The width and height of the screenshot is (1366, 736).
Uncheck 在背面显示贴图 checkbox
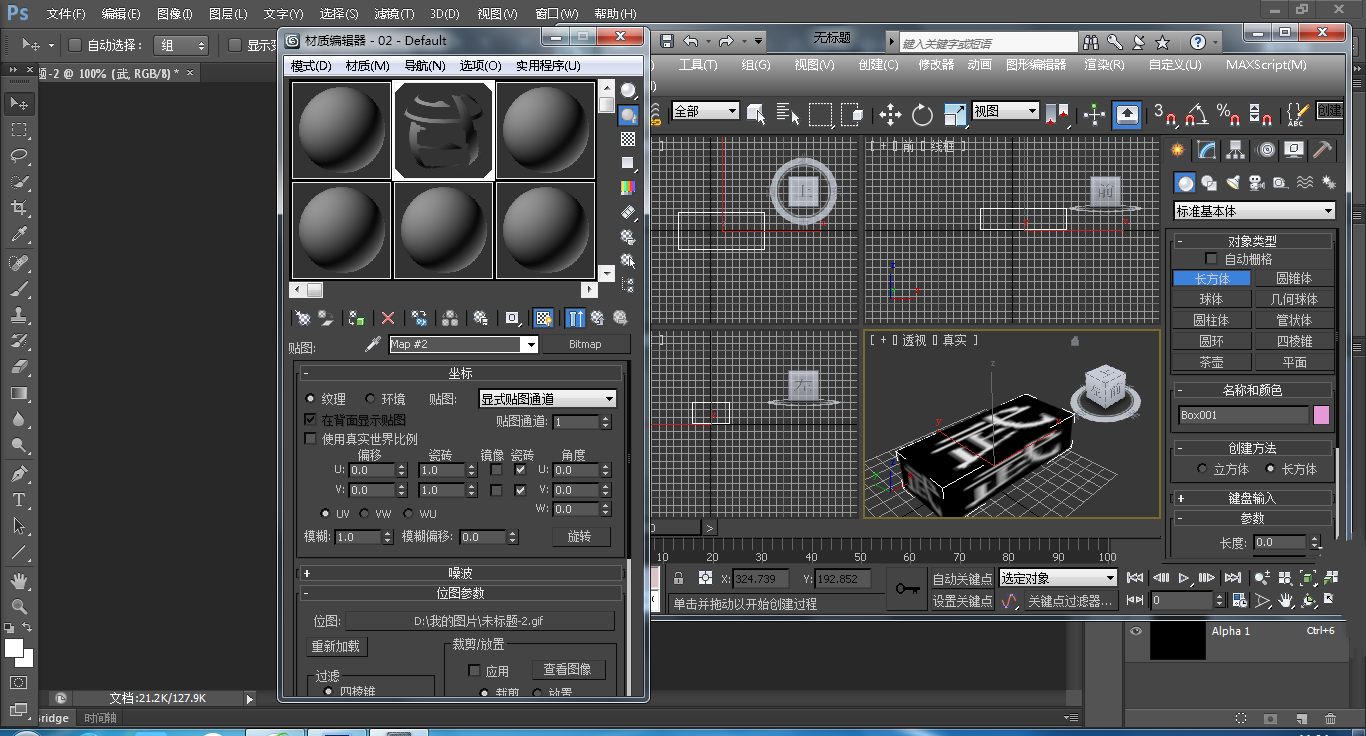pos(310,419)
